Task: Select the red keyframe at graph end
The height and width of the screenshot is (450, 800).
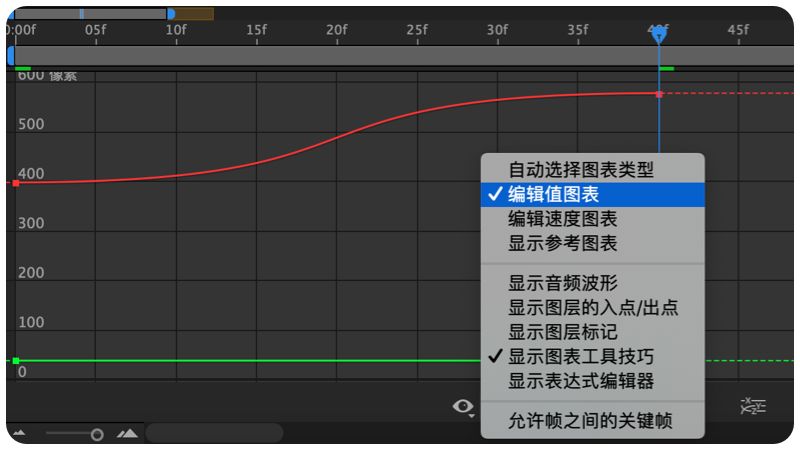Action: coord(659,94)
